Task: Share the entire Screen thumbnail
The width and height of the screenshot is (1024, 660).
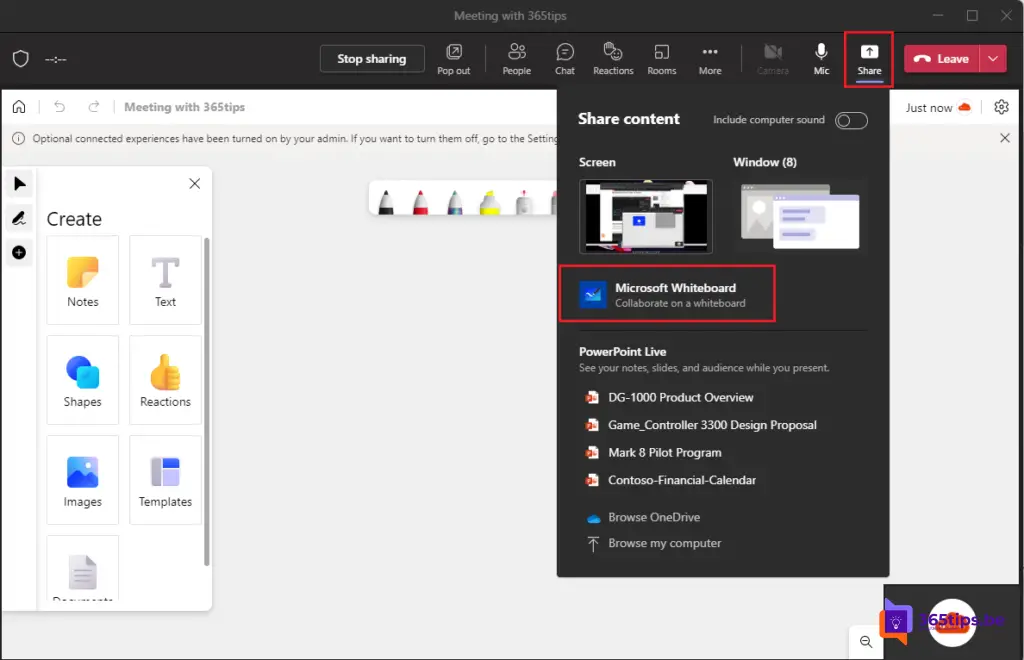Action: pos(645,216)
